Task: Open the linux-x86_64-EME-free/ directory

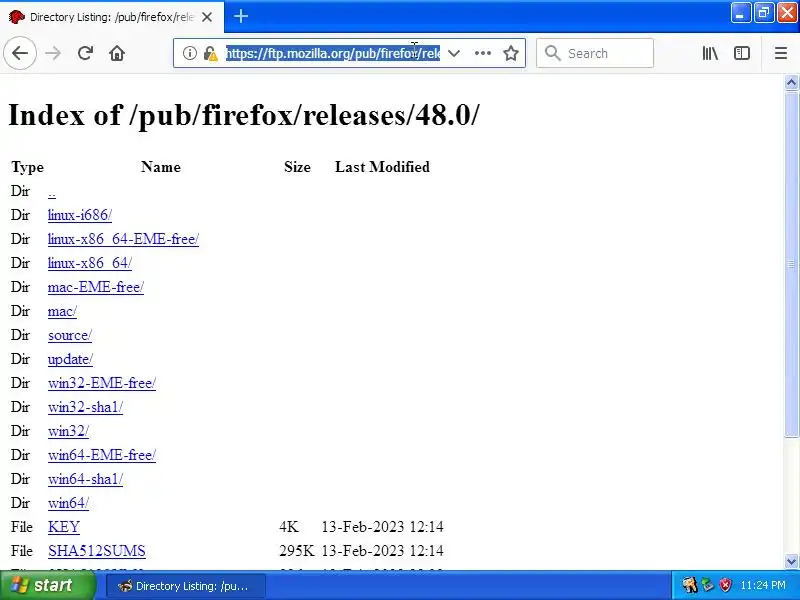Action: [x=123, y=239]
